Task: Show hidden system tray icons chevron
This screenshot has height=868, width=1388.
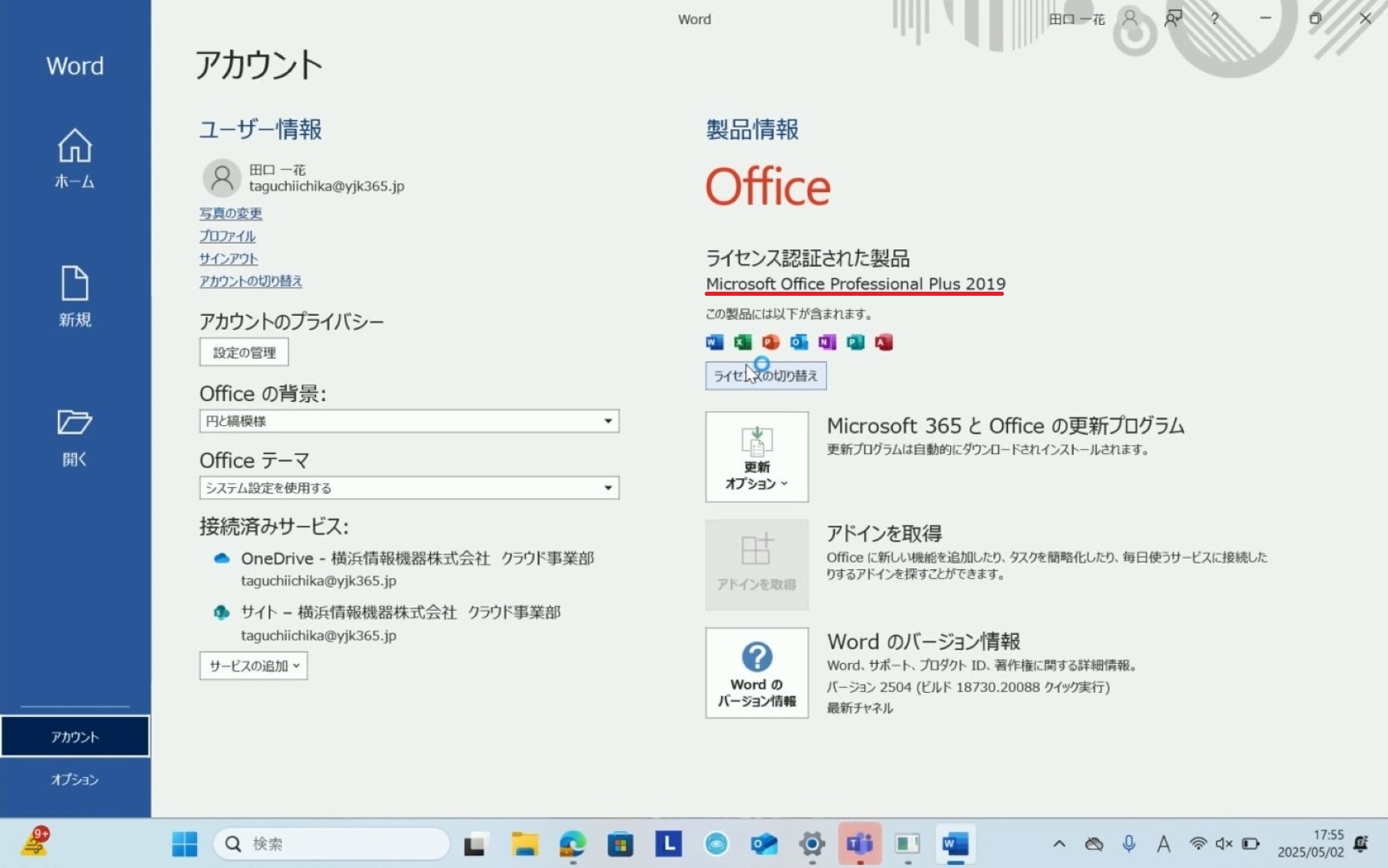Action: 1059,844
